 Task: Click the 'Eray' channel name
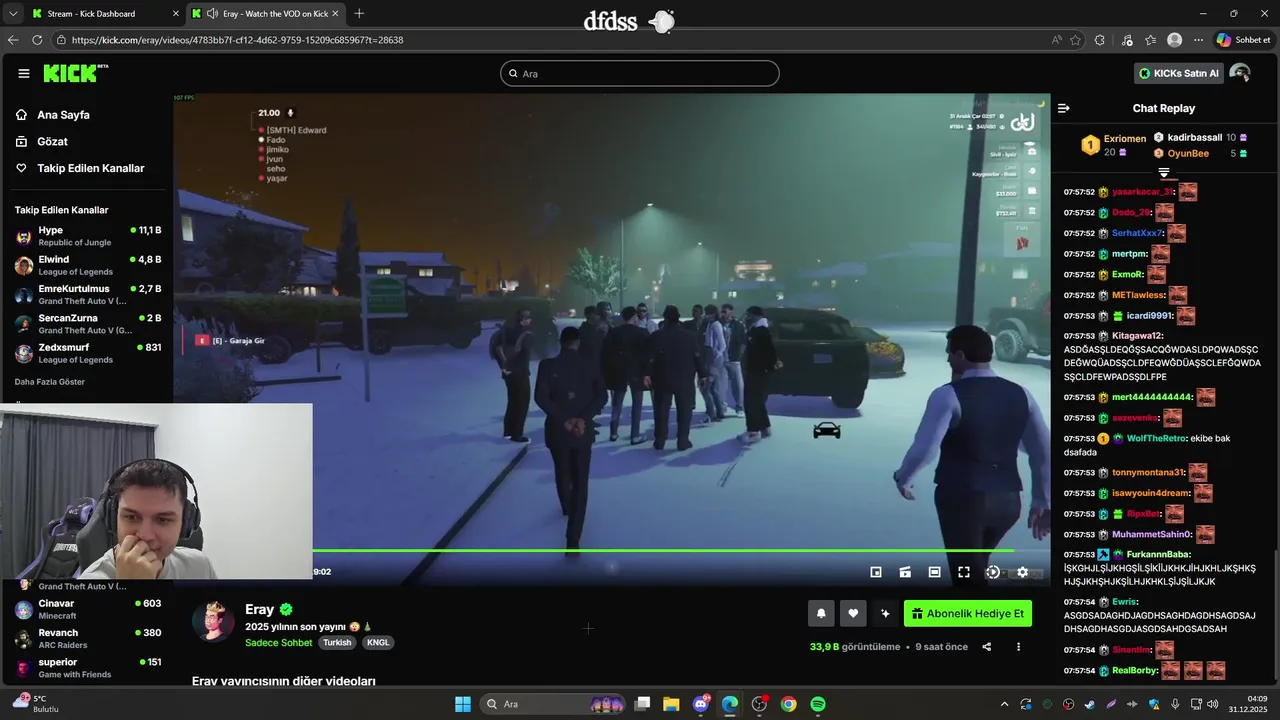[x=260, y=609]
